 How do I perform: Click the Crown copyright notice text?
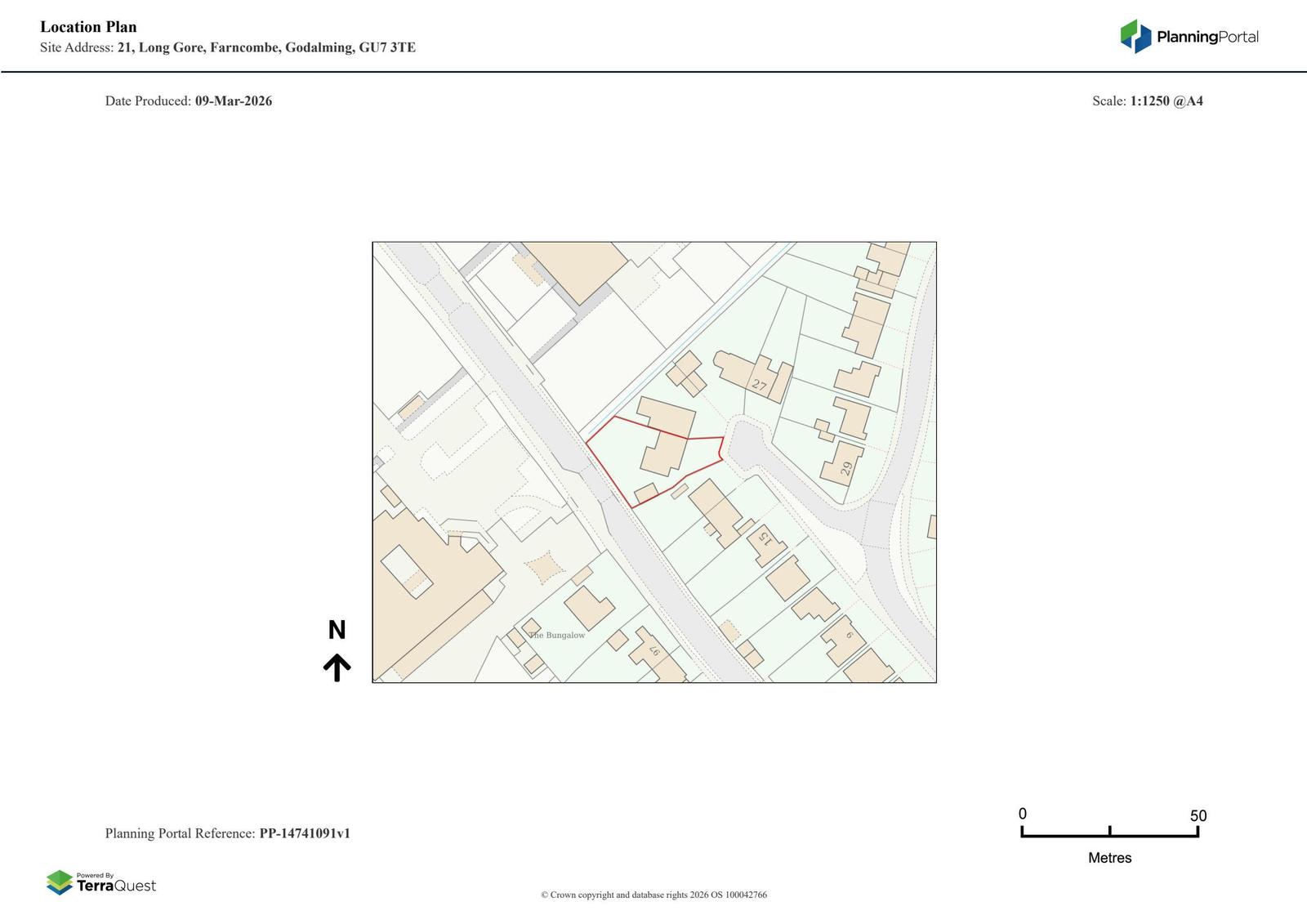(x=653, y=895)
